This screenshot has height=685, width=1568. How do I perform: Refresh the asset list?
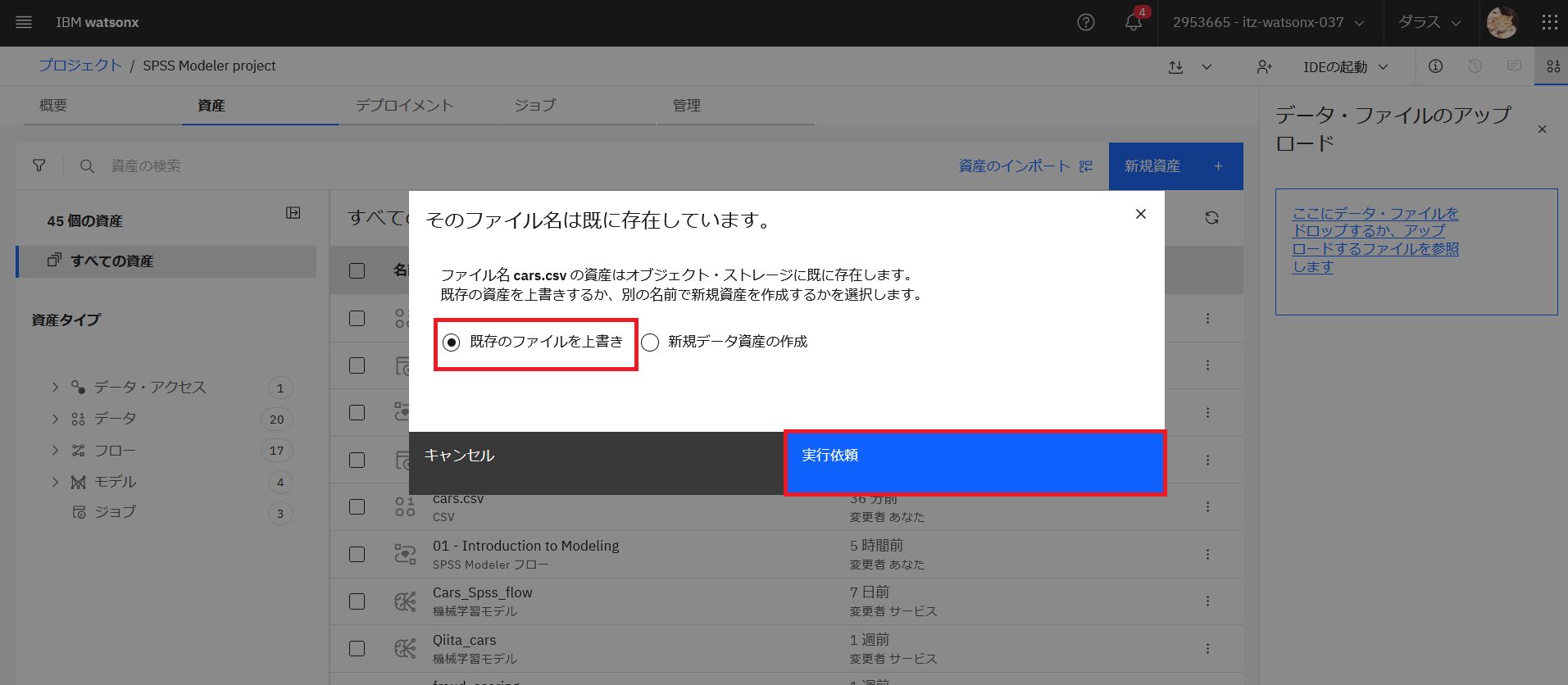click(x=1211, y=217)
